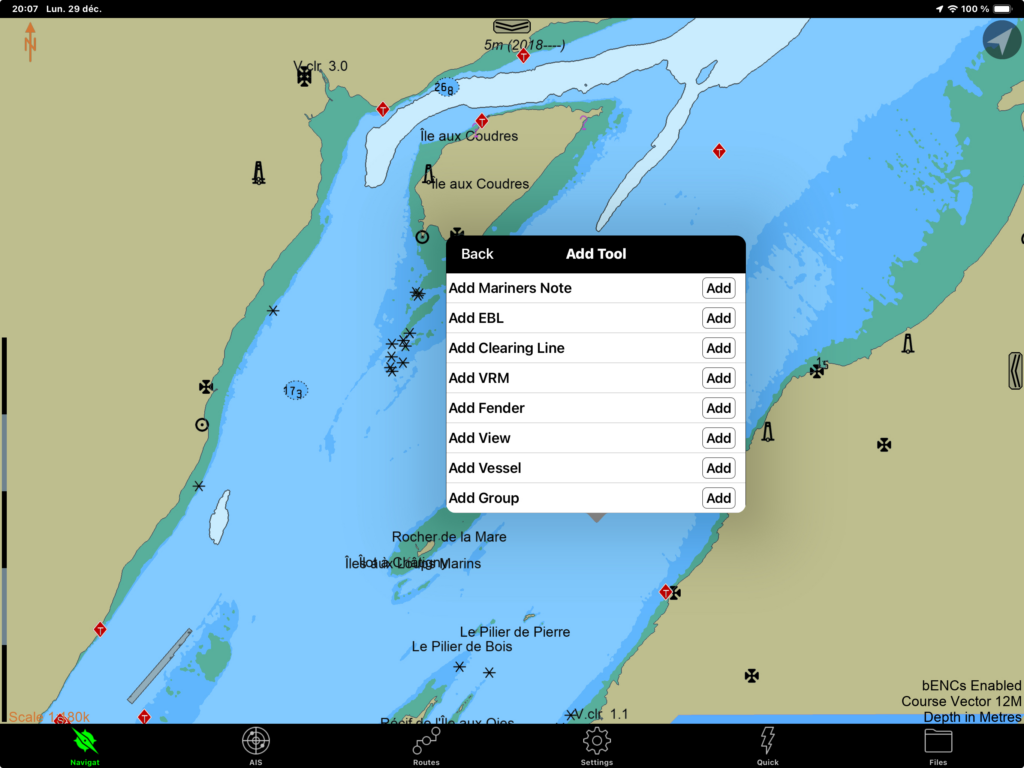Open the Files folder tab
This screenshot has width=1024, height=768.
938,743
